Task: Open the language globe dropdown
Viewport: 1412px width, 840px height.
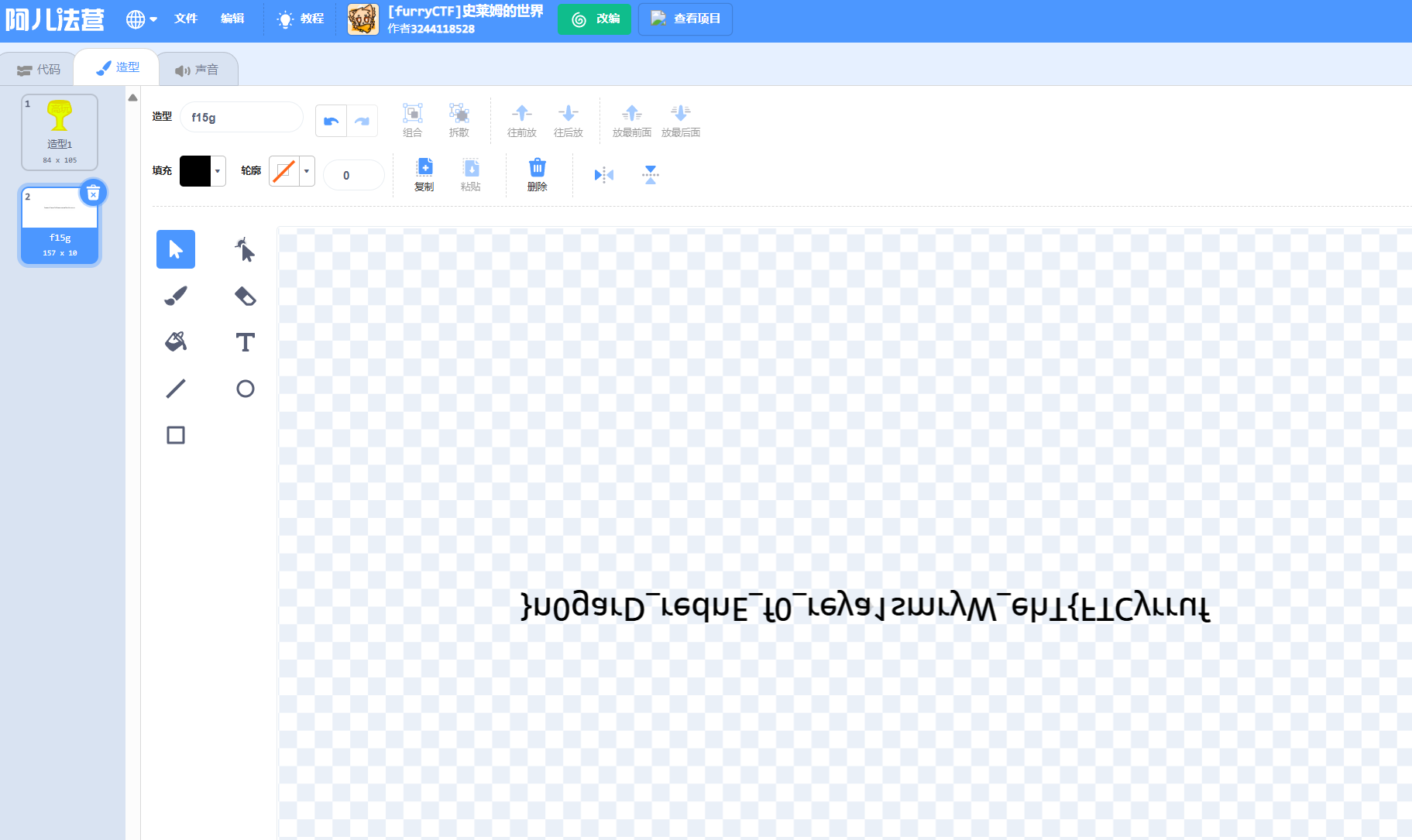Action: (141, 19)
